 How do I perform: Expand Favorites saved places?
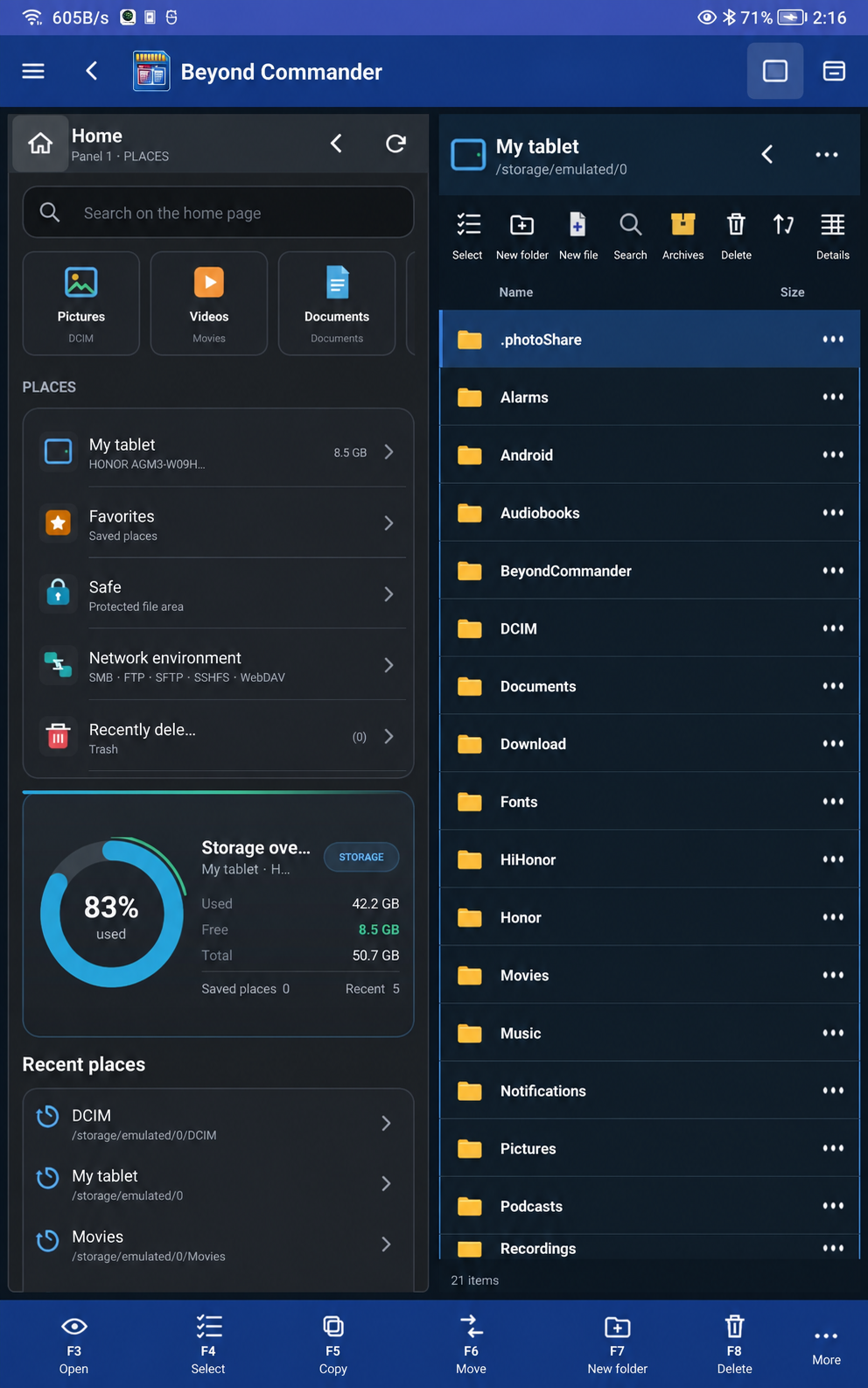point(218,523)
